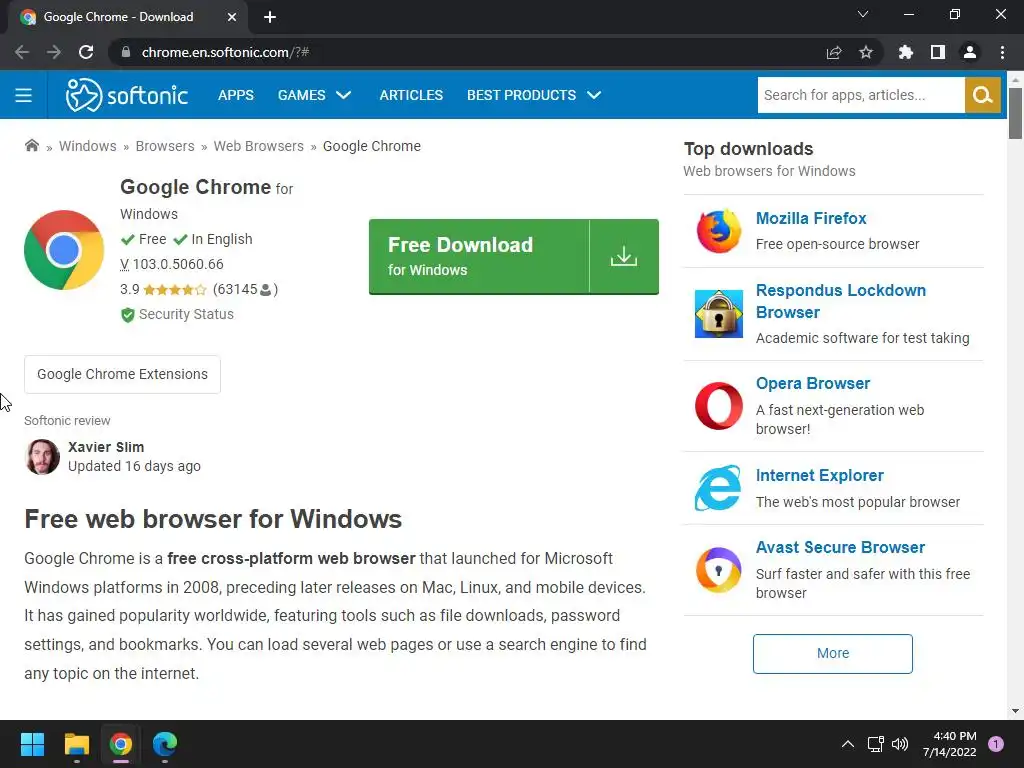Open the Respondus Lockdown Browser link
1024x768 pixels.
pyautogui.click(x=840, y=301)
